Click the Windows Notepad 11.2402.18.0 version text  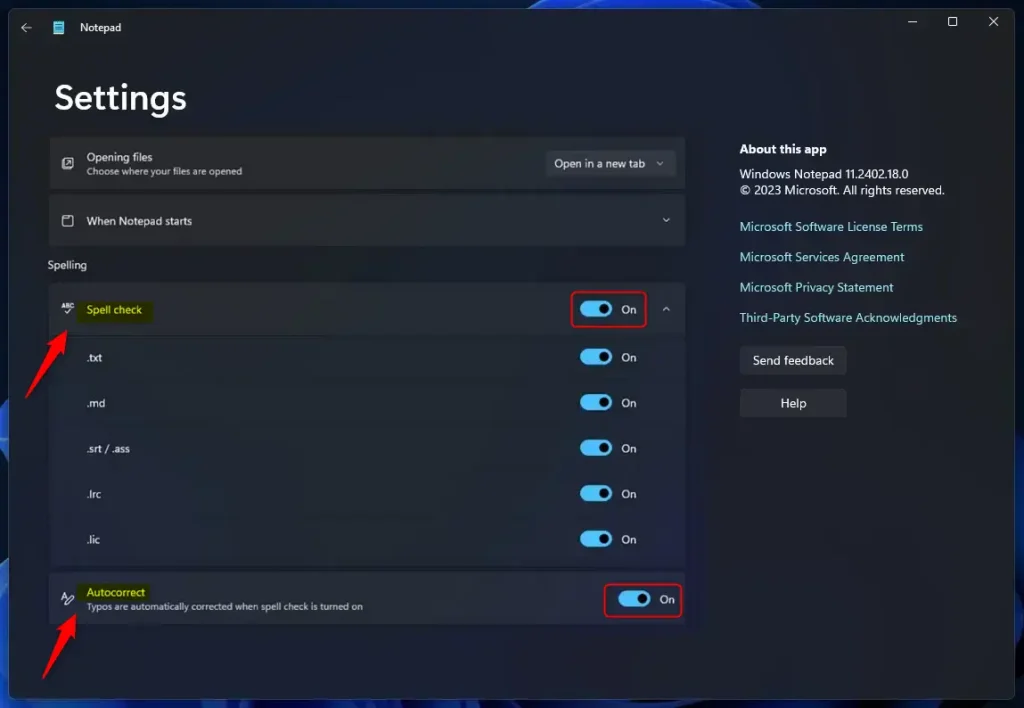pyautogui.click(x=824, y=174)
